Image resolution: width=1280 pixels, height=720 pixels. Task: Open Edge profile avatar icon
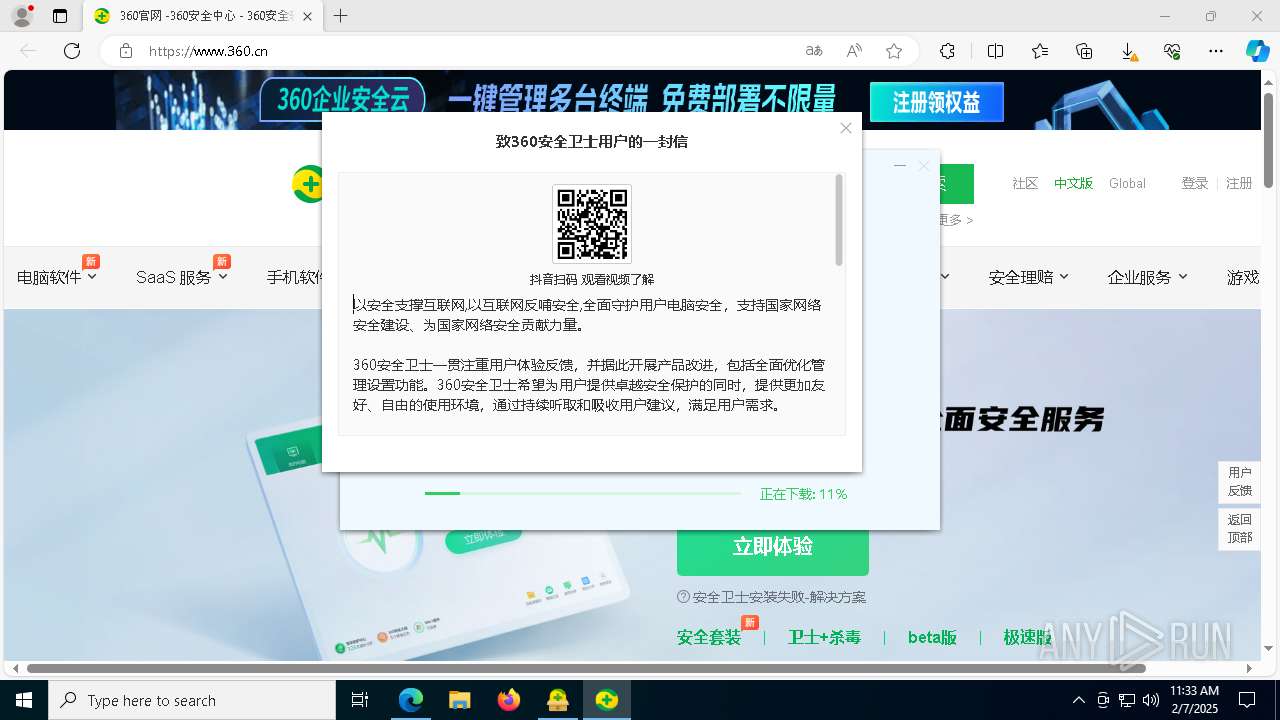tap(22, 16)
